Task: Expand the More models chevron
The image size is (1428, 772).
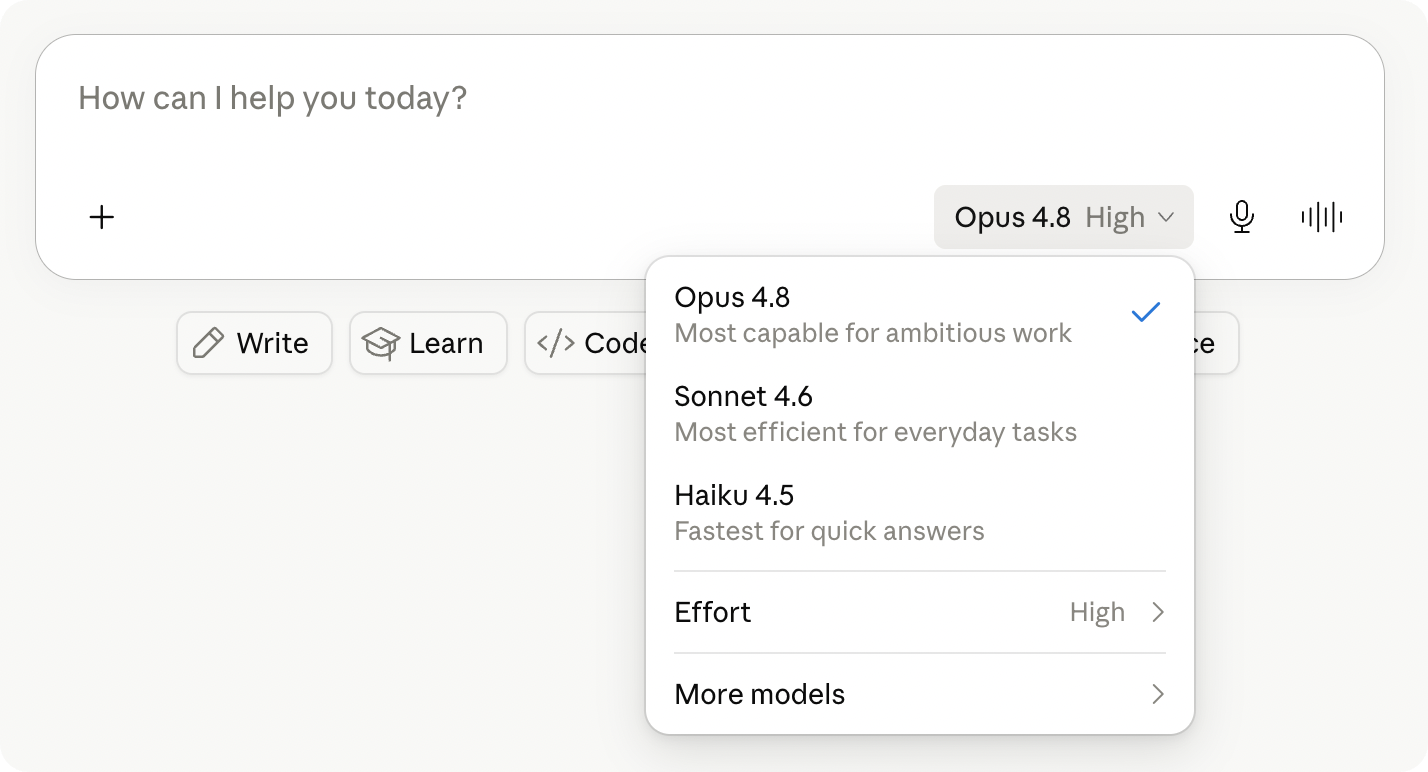Action: [1158, 694]
